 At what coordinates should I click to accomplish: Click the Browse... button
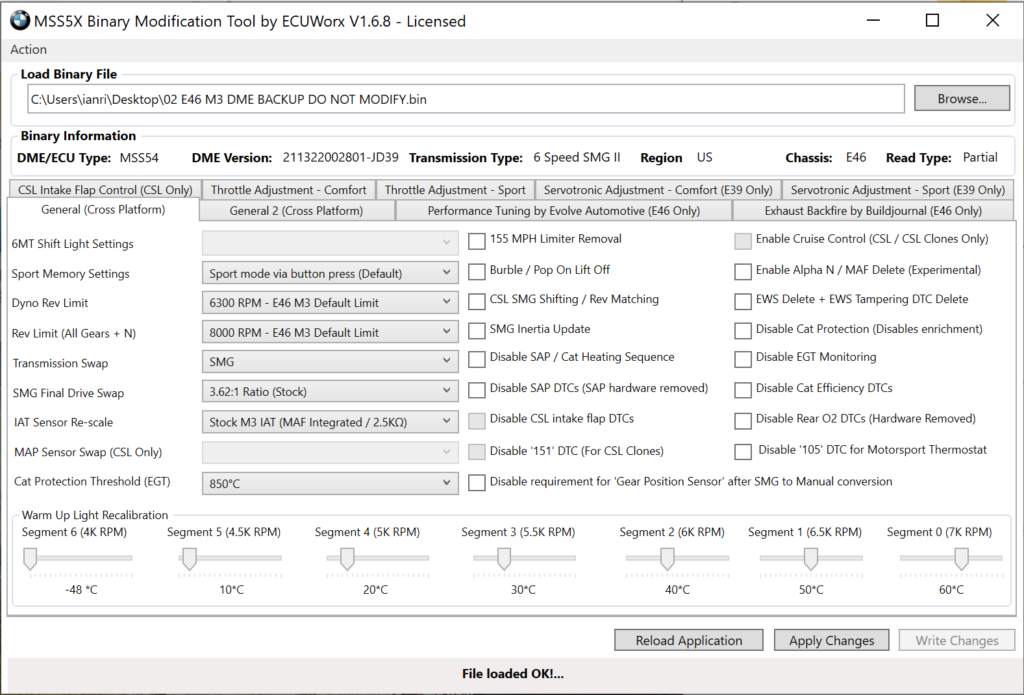coord(962,99)
